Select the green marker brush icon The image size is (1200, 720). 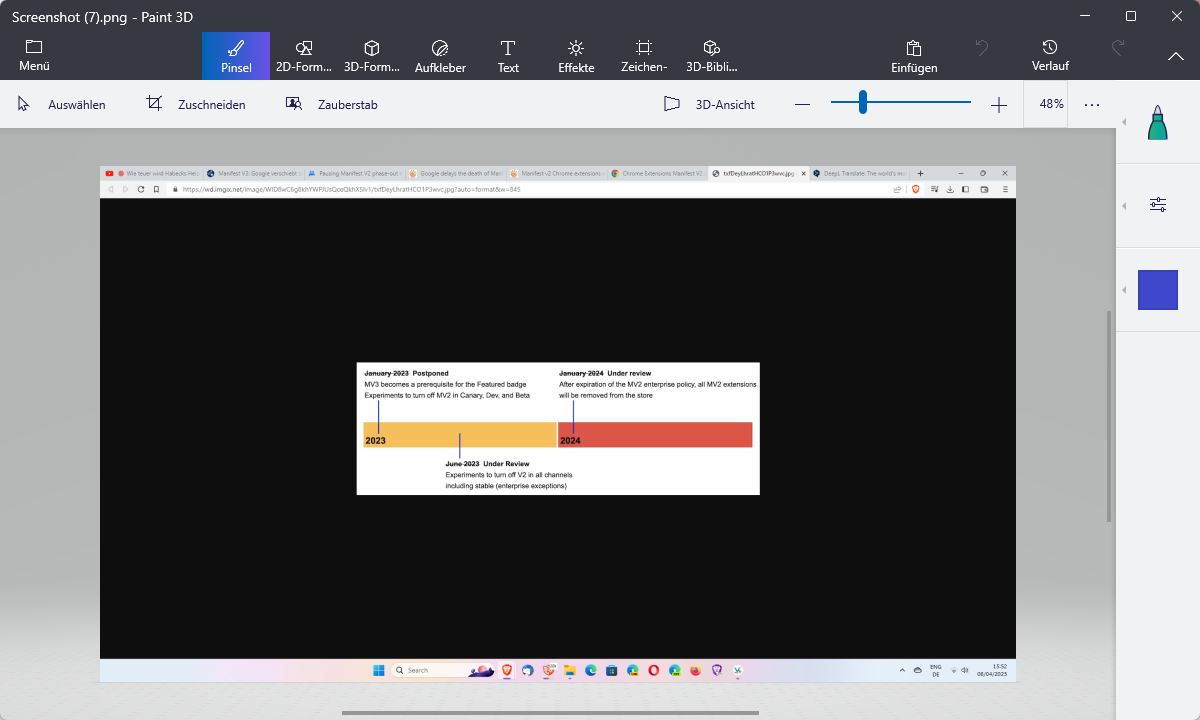tap(1158, 122)
